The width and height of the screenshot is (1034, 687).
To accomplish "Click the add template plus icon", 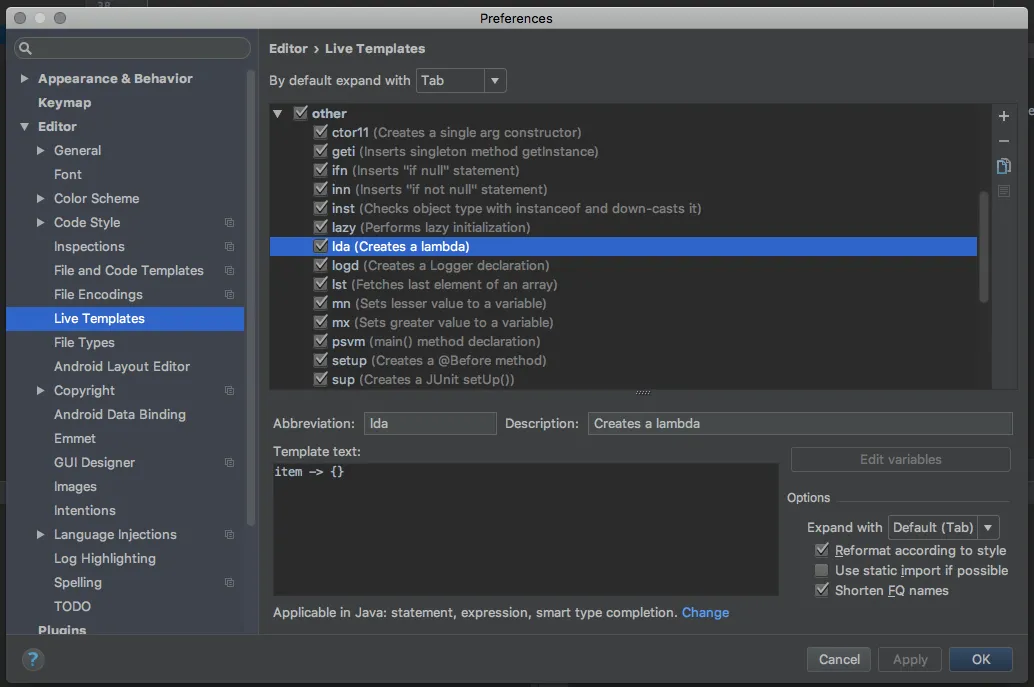I will coord(1004,116).
